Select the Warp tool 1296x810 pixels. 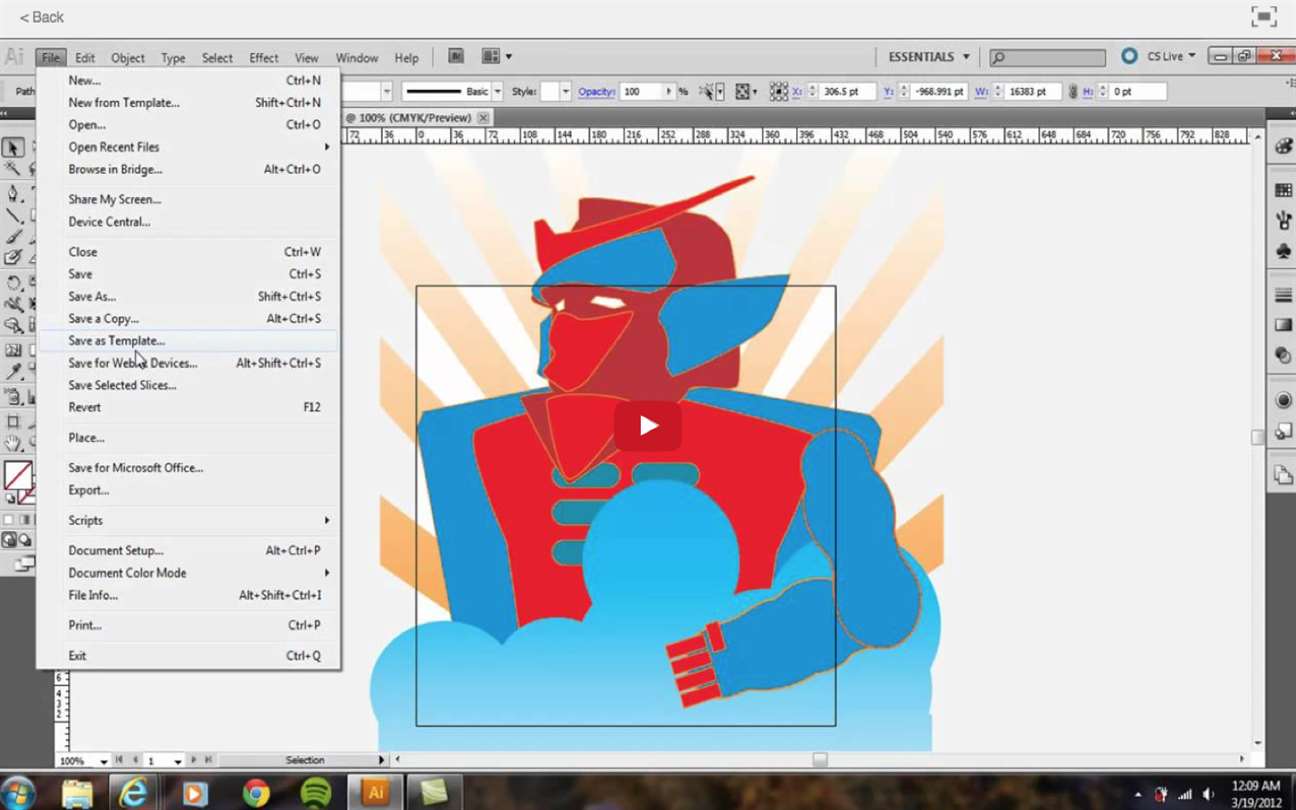tap(13, 304)
